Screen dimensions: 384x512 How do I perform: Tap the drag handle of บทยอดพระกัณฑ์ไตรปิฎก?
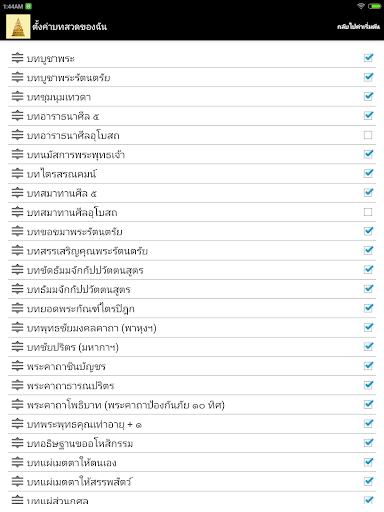point(17,308)
